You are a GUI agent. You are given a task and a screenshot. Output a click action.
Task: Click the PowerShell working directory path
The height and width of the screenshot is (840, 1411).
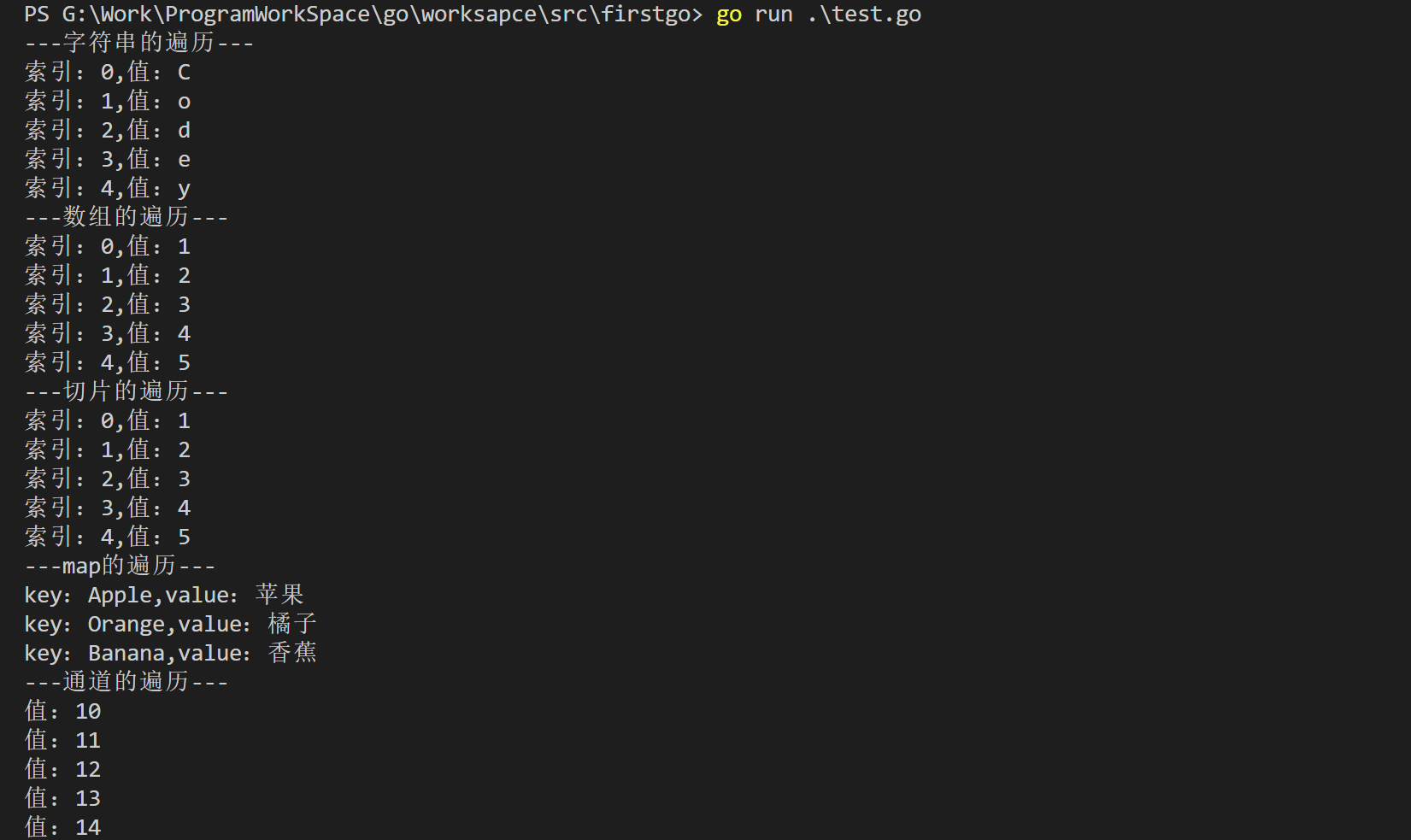(x=381, y=15)
